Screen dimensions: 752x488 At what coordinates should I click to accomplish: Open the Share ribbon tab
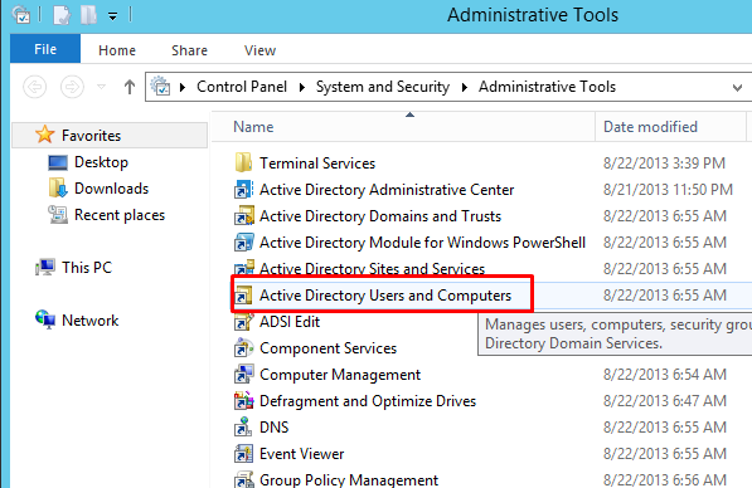pyautogui.click(x=189, y=50)
